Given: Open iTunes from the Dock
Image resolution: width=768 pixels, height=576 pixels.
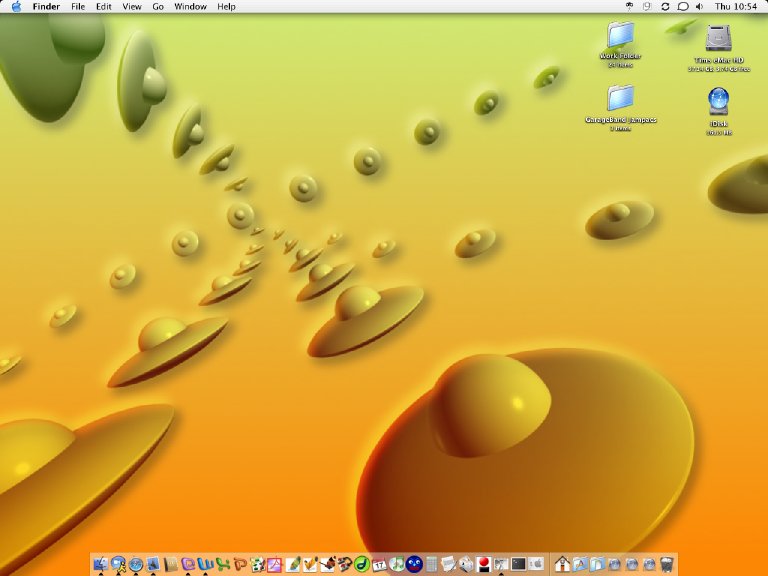Looking at the screenshot, I should (397, 564).
